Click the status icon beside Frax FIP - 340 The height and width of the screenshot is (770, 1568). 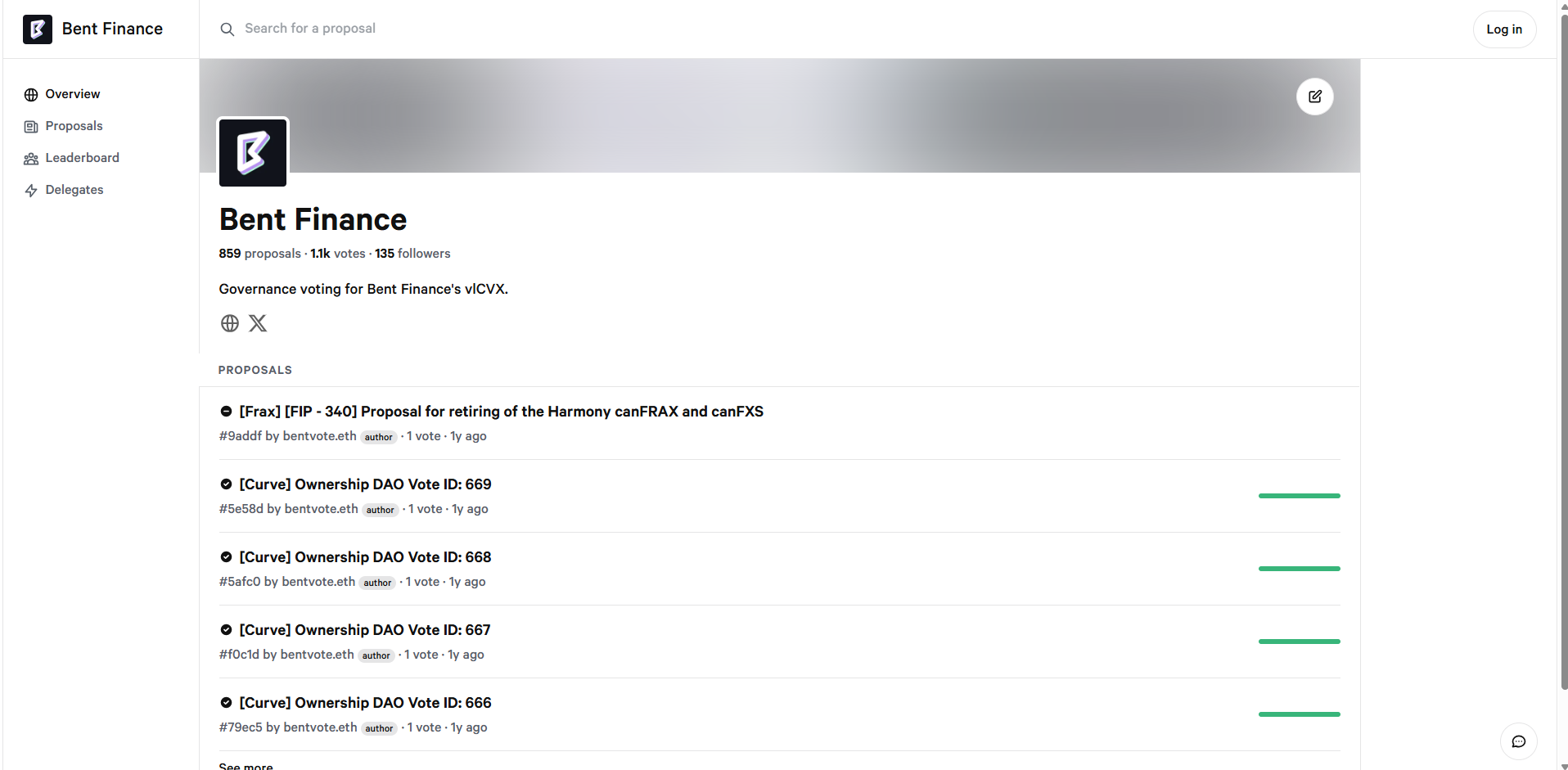tap(227, 412)
